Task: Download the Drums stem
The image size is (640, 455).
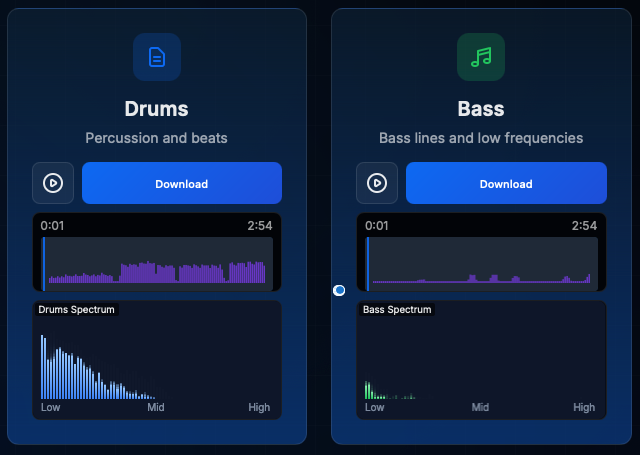Action: (x=182, y=183)
